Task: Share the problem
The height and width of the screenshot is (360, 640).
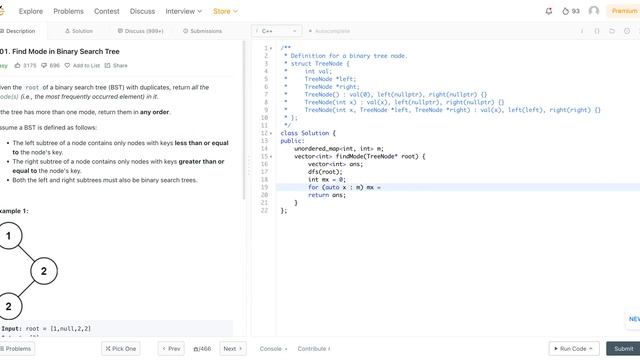Action: pyautogui.click(x=116, y=65)
